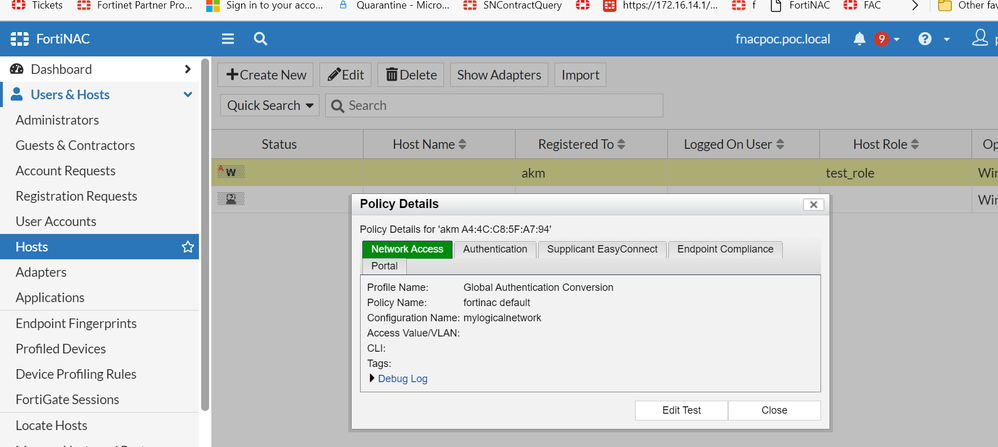Switch to the Authentication tab

(495, 249)
